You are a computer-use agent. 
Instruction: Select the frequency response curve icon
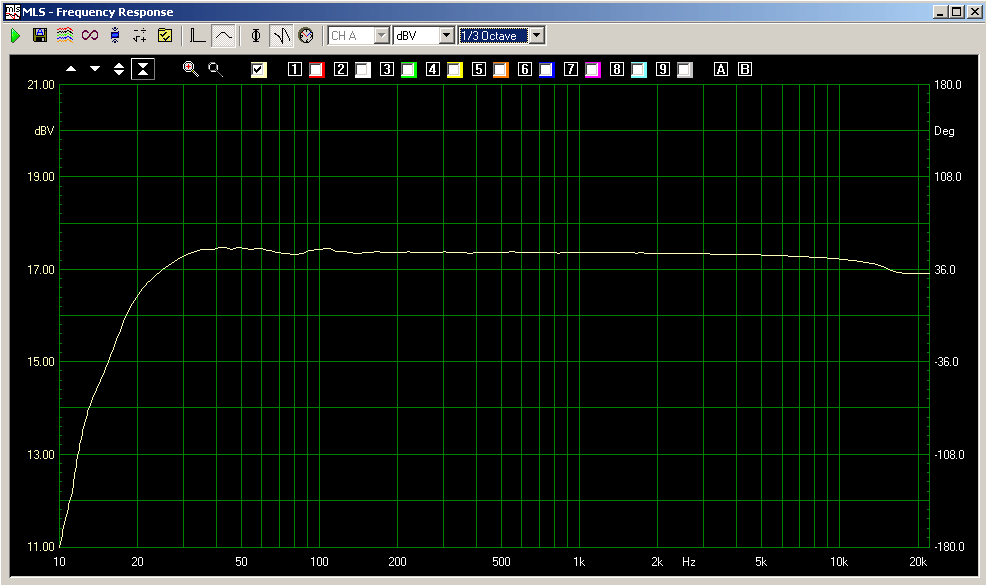223,36
